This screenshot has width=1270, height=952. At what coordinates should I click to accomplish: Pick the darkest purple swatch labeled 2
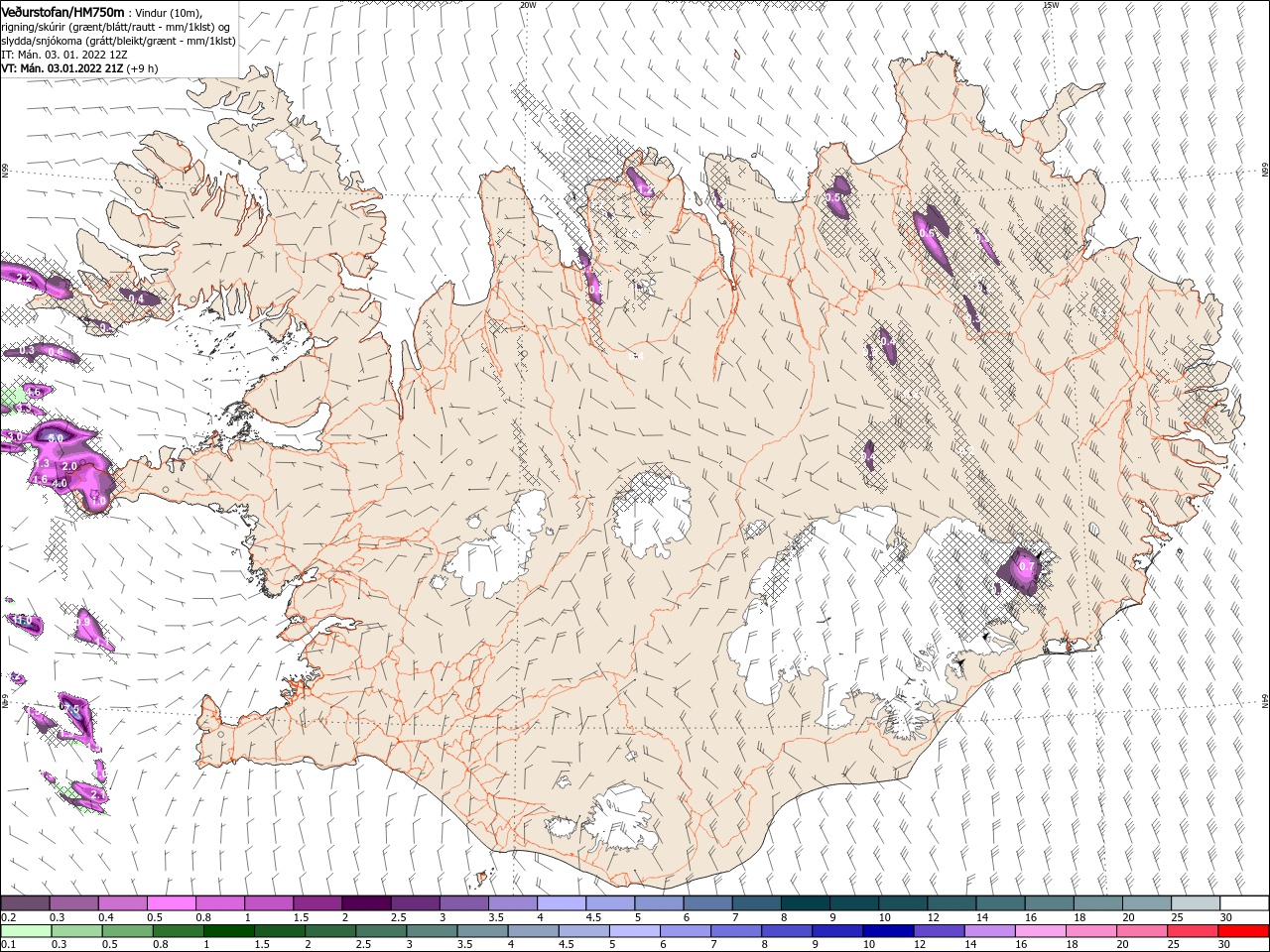coord(366,903)
